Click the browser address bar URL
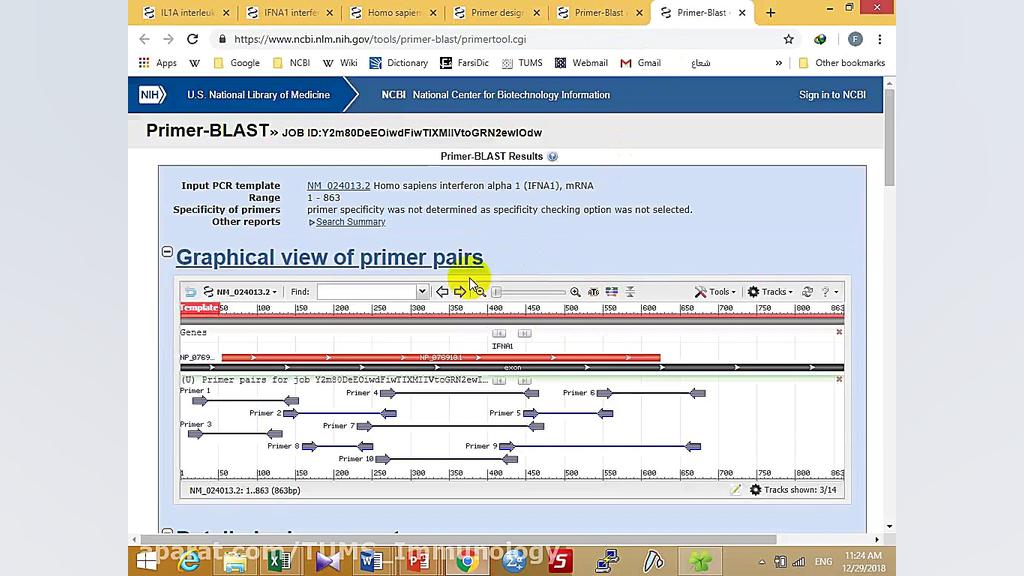The width and height of the screenshot is (1024, 576). click(x=380, y=39)
